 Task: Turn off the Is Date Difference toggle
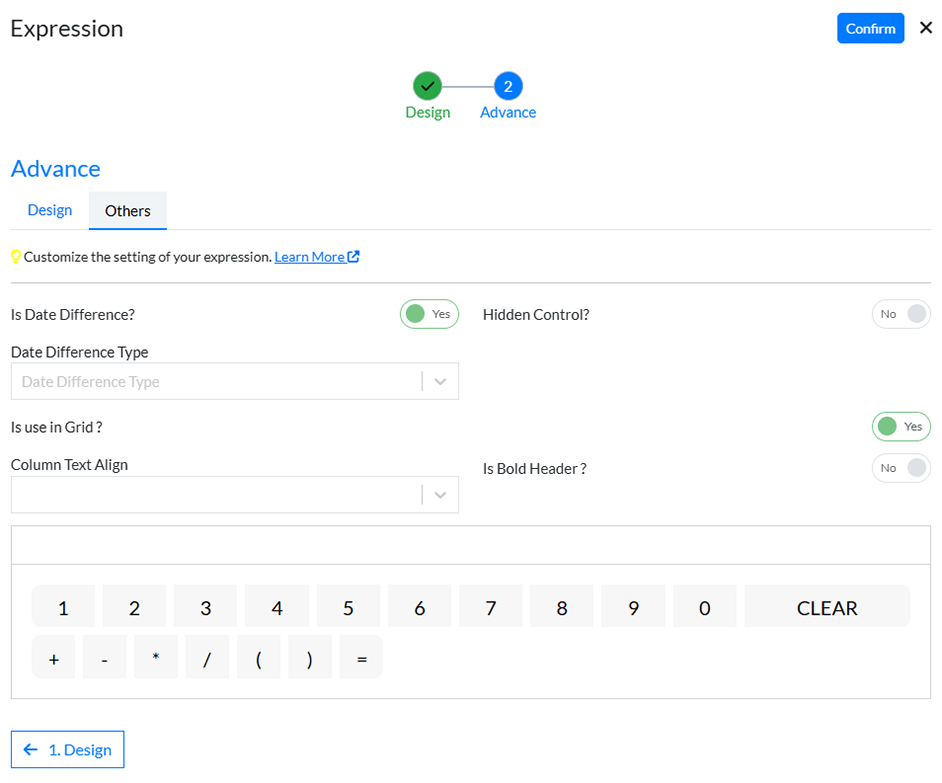[x=429, y=314]
